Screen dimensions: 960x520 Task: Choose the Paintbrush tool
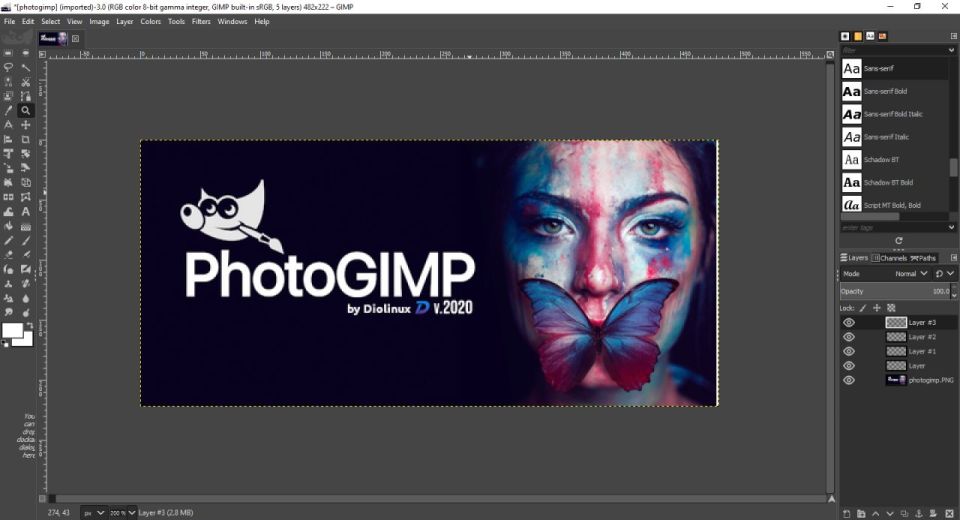click(x=26, y=241)
